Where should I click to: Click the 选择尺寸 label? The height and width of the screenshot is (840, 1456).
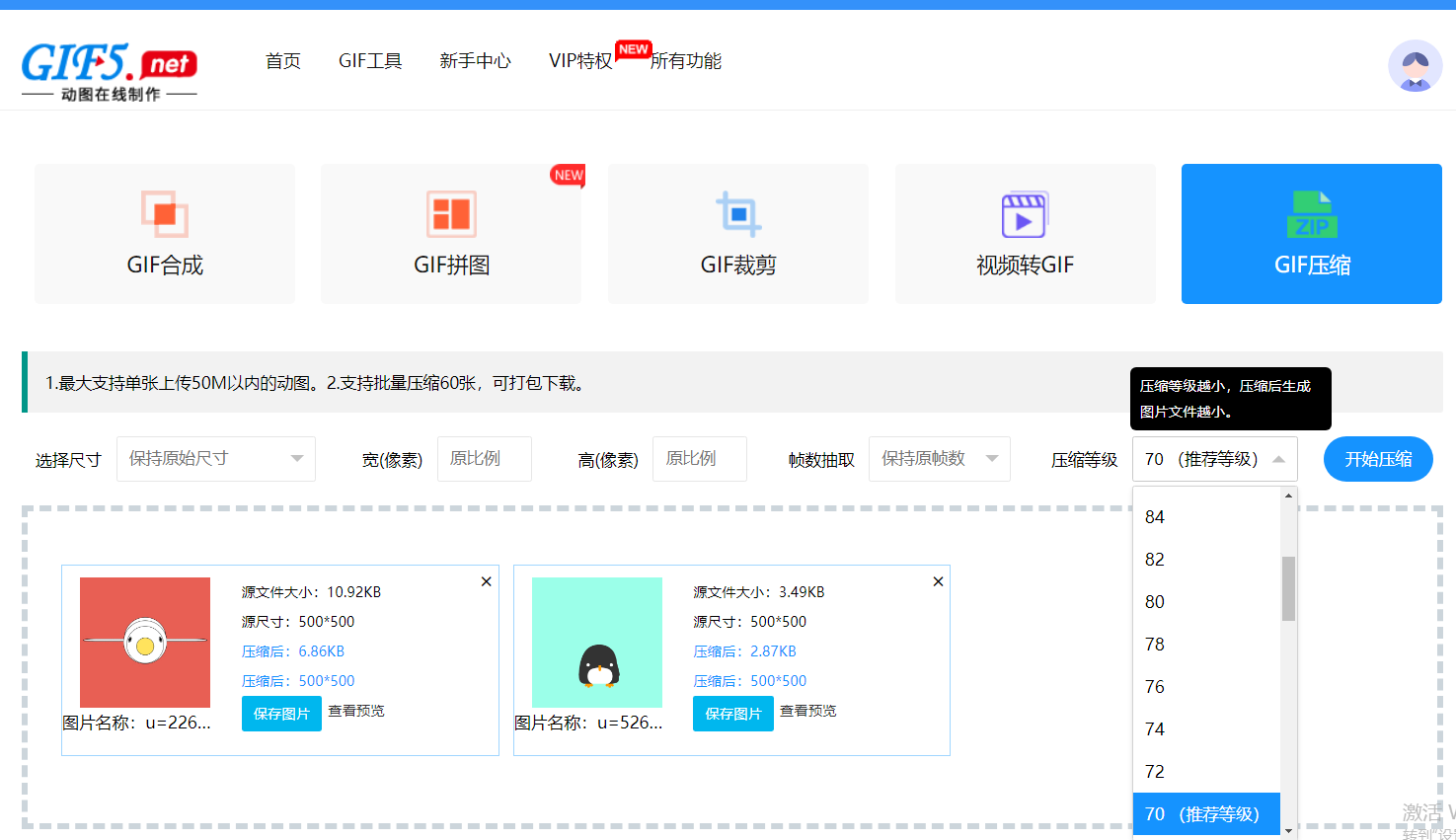point(68,460)
